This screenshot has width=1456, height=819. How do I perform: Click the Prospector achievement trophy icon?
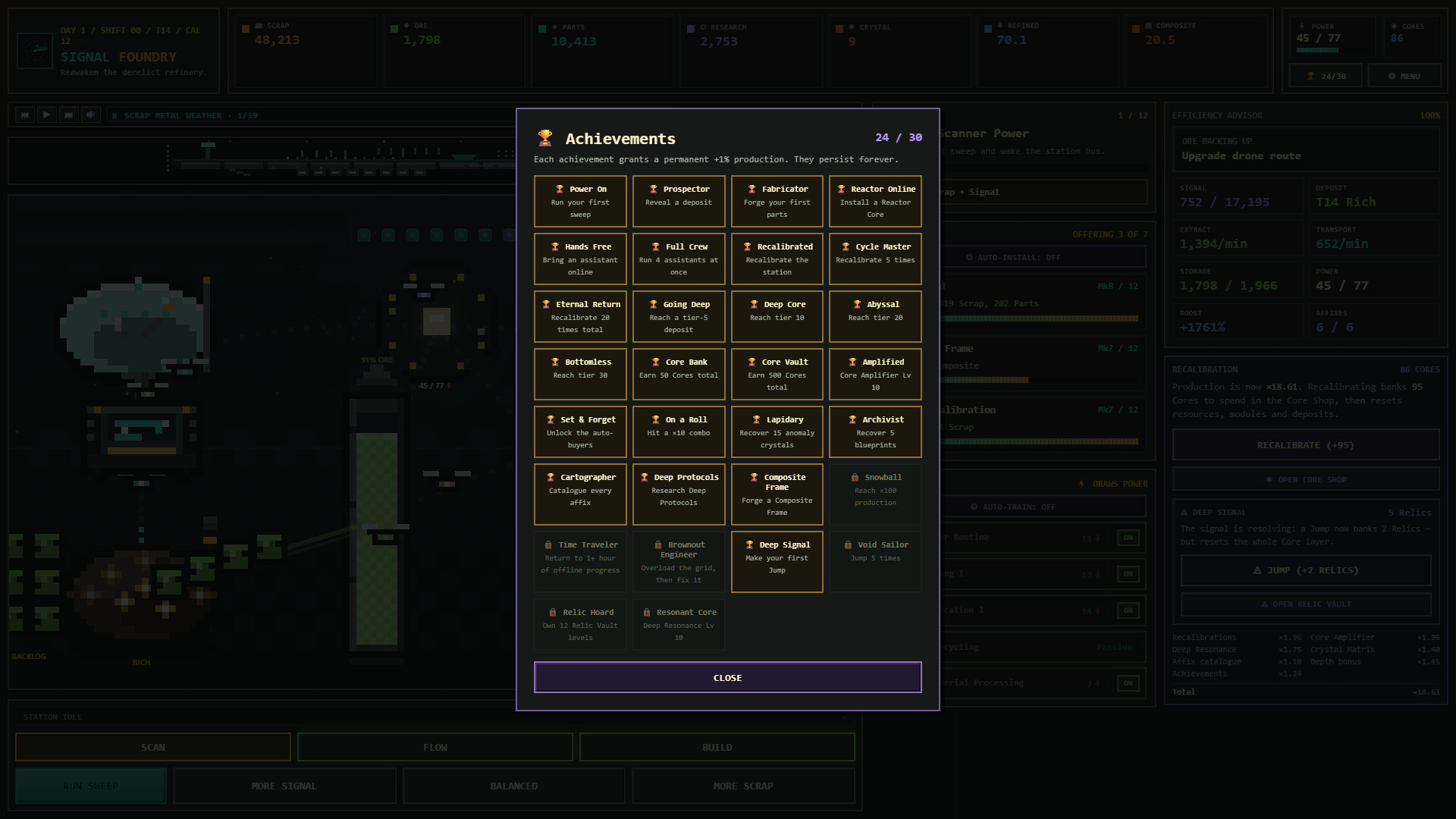tap(653, 189)
